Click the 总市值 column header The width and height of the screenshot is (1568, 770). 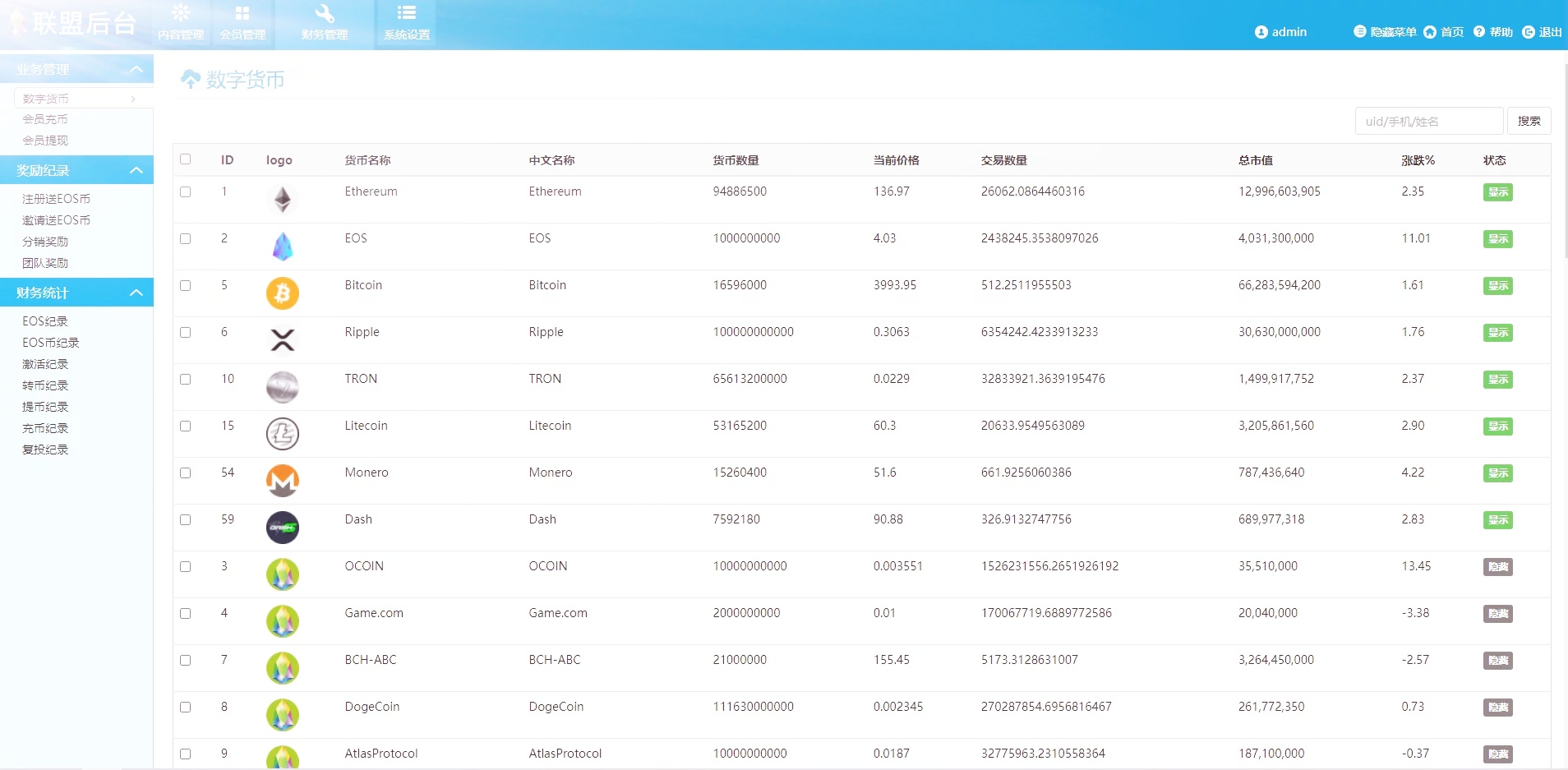pos(1256,160)
